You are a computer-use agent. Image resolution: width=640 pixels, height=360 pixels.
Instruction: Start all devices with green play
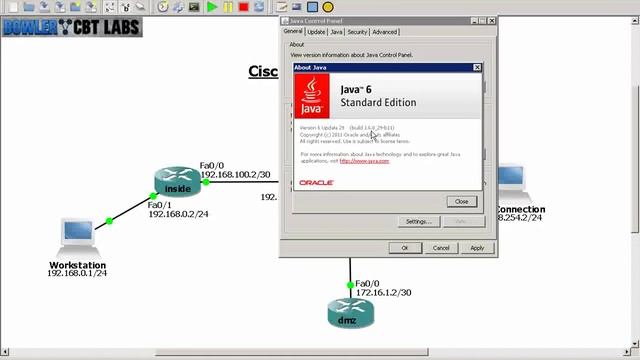coord(212,7)
